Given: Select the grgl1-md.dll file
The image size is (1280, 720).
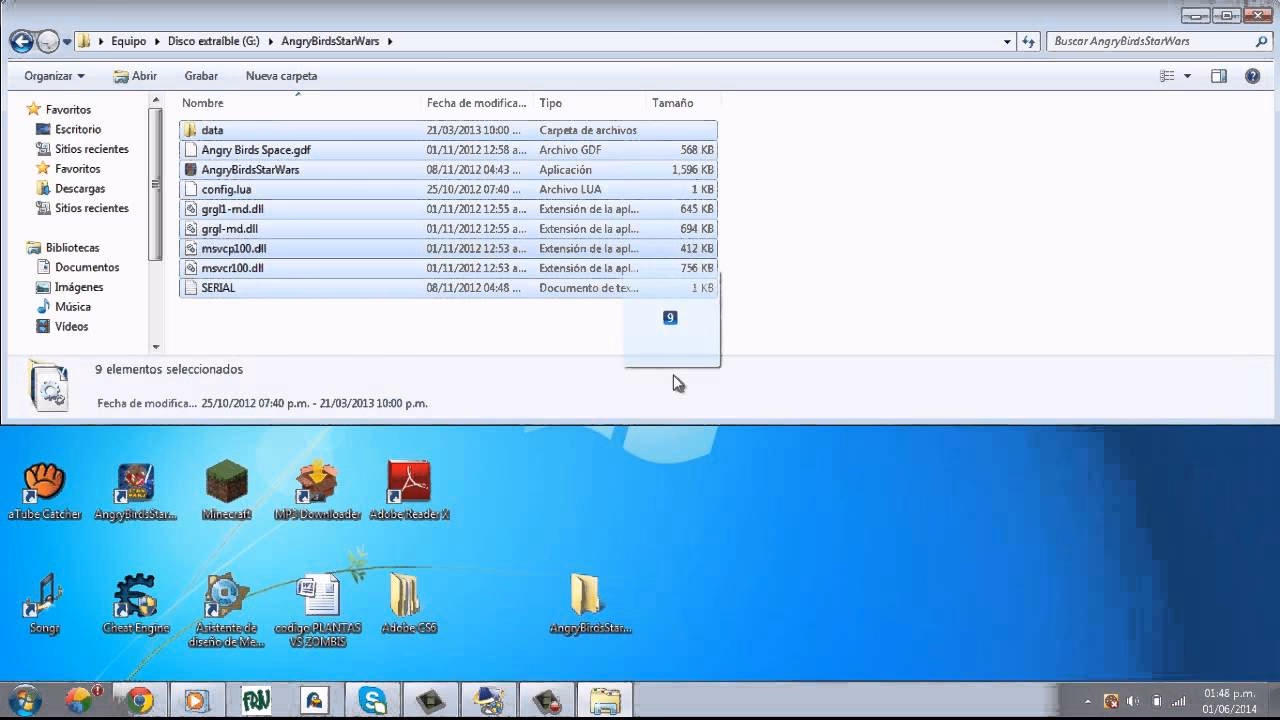Looking at the screenshot, I should click(x=448, y=209).
